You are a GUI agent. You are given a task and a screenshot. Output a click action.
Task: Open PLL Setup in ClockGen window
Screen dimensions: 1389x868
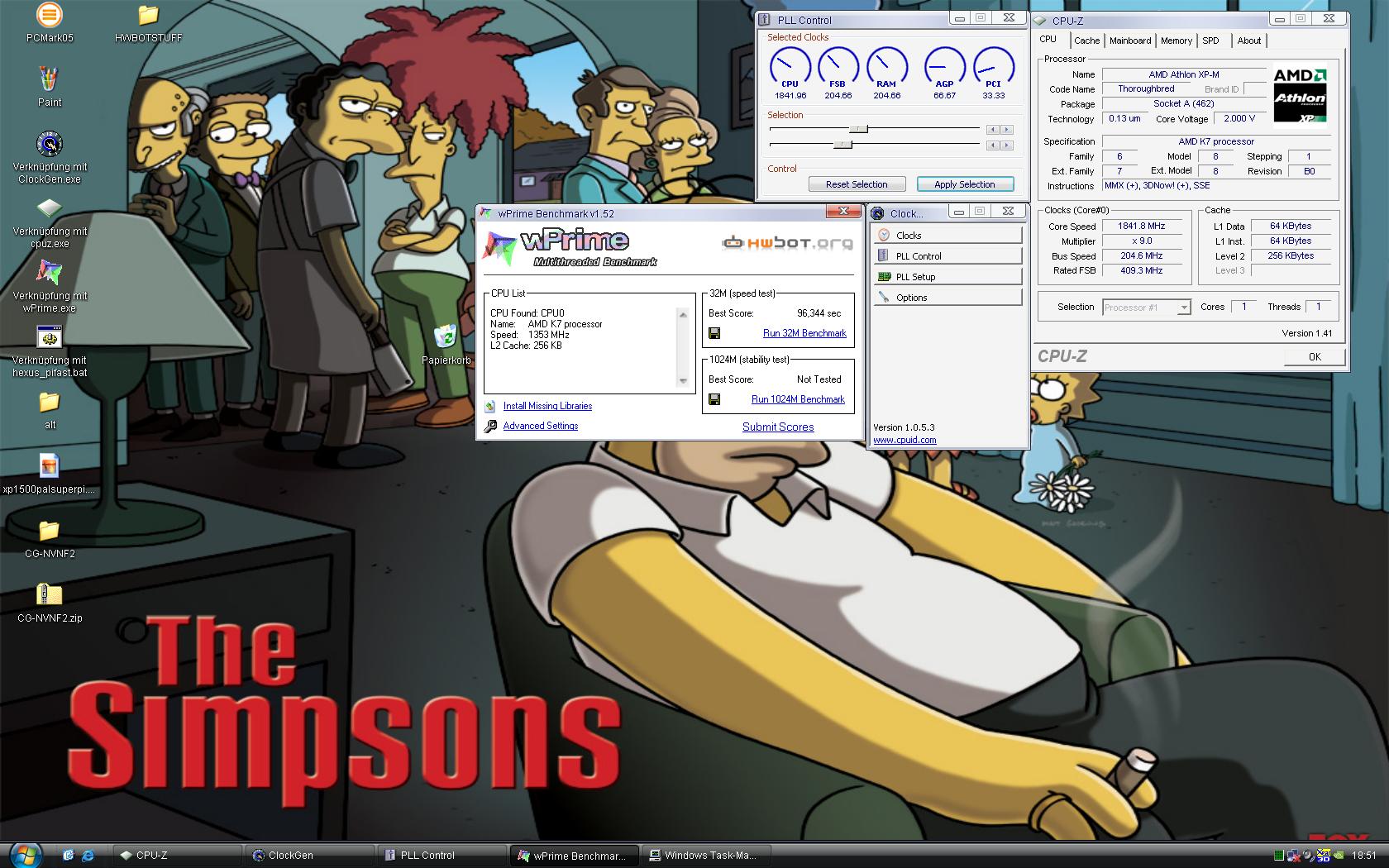947,277
